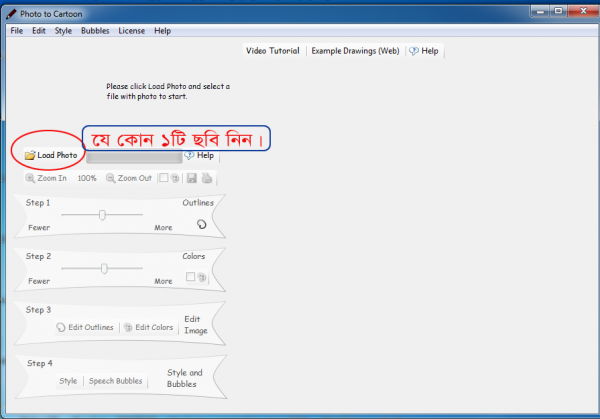Click the palette icon in Step 2 Colors
600x419 pixels.
(202, 277)
